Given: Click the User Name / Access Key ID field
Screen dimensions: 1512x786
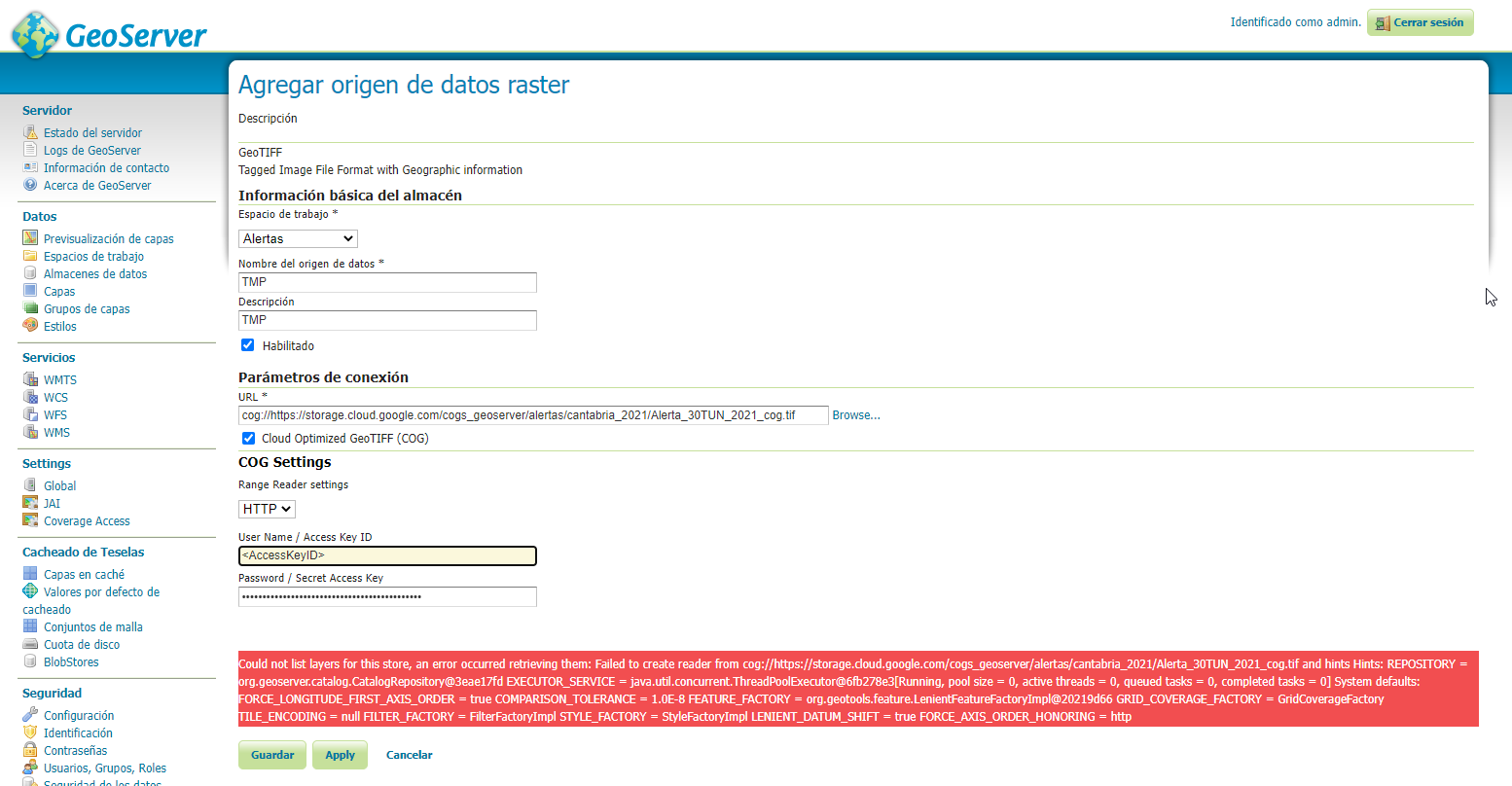Looking at the screenshot, I should coord(387,555).
